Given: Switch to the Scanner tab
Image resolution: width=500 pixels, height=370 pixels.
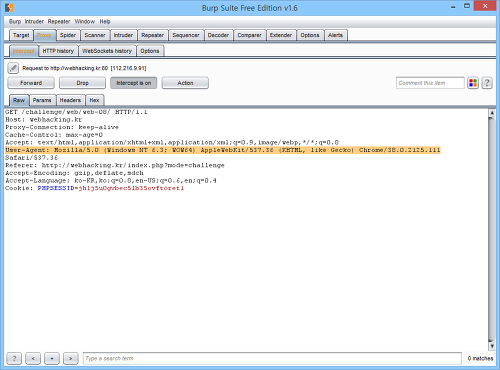Looking at the screenshot, I should click(95, 35).
